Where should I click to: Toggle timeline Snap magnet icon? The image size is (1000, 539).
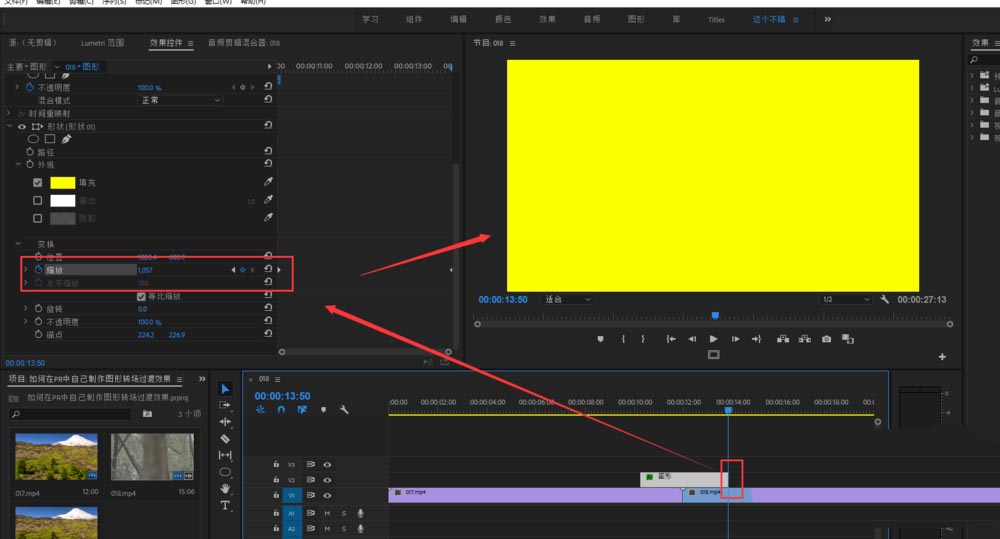tap(281, 410)
